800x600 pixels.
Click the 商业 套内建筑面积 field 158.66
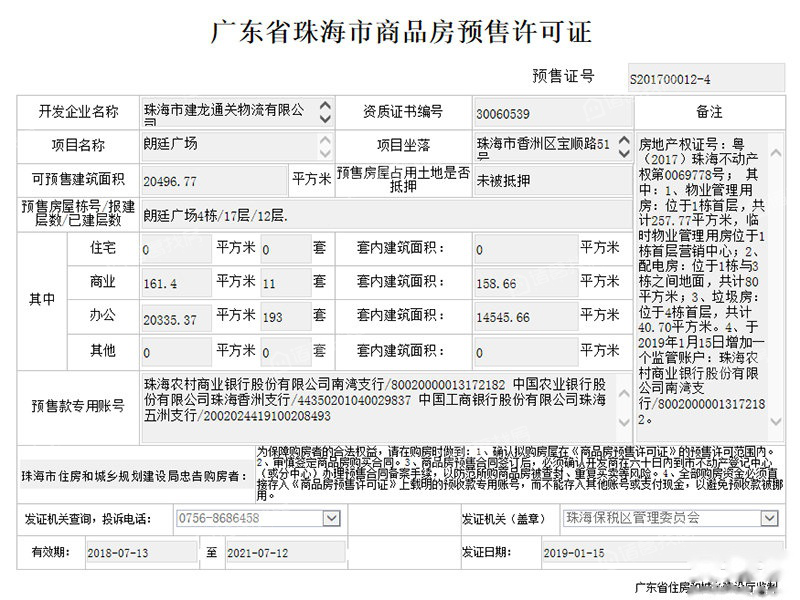(526, 283)
